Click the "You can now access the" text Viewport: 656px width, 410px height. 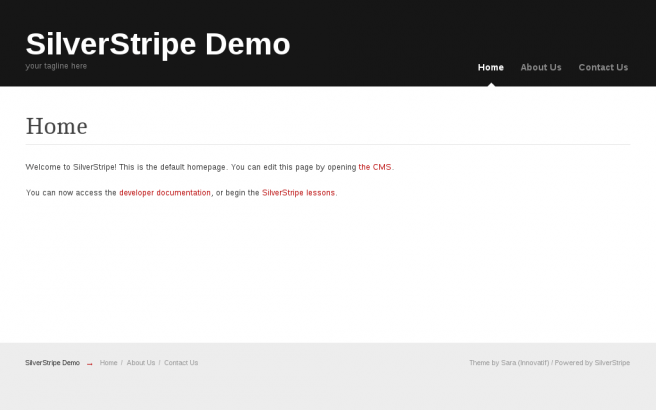(71, 193)
